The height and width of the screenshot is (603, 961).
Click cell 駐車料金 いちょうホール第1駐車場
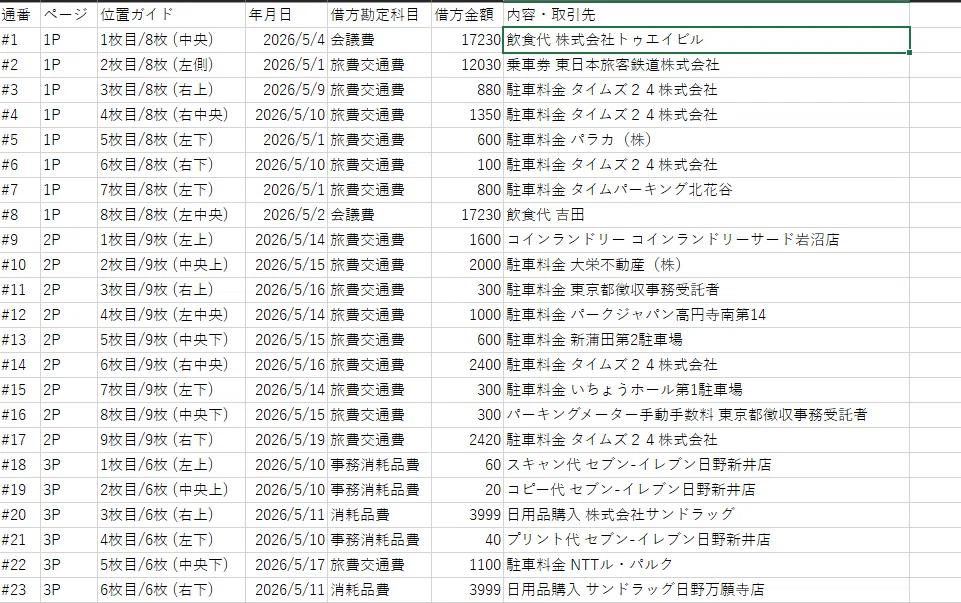click(706, 390)
